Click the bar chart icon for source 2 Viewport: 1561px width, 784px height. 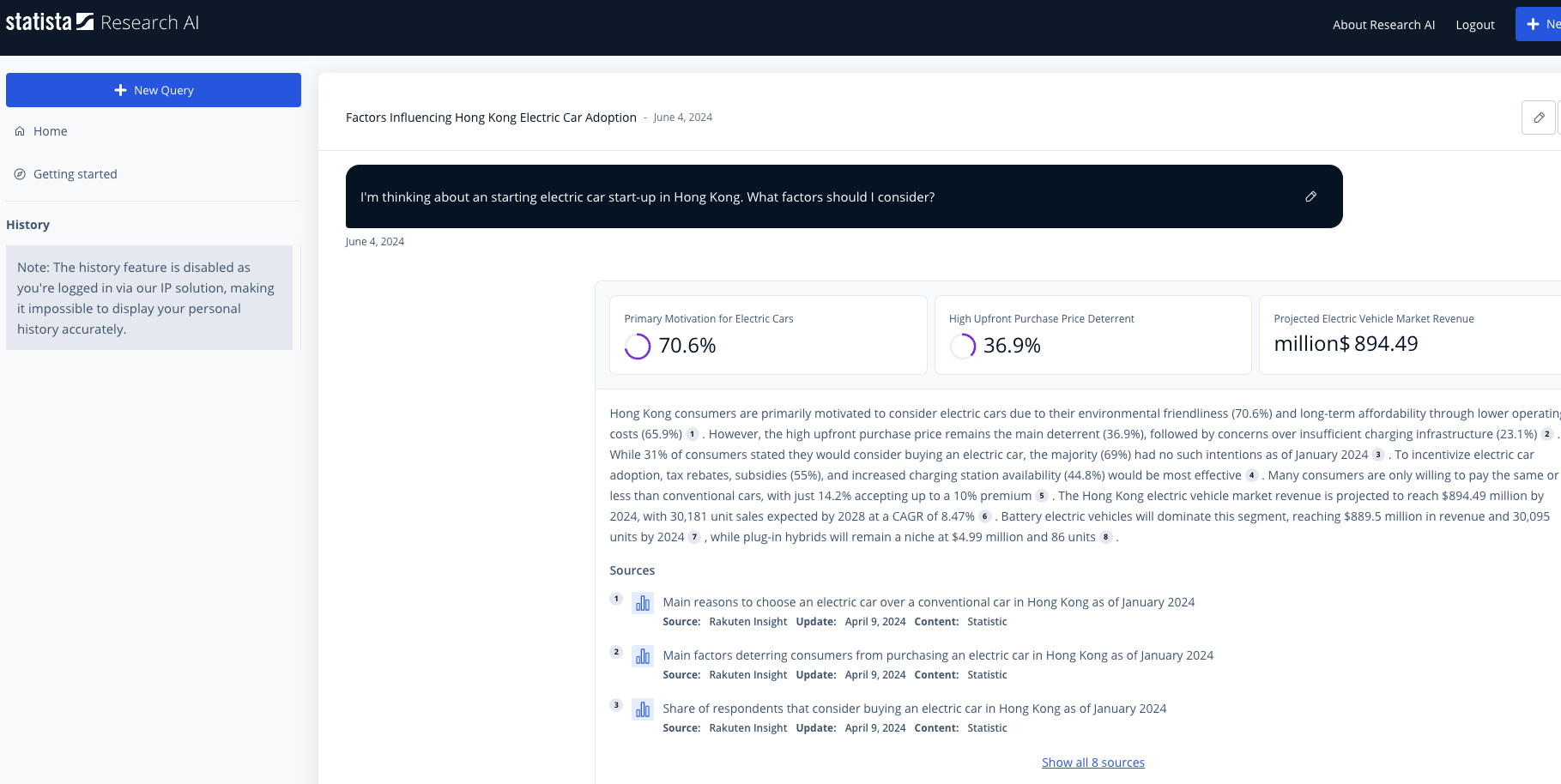click(643, 657)
